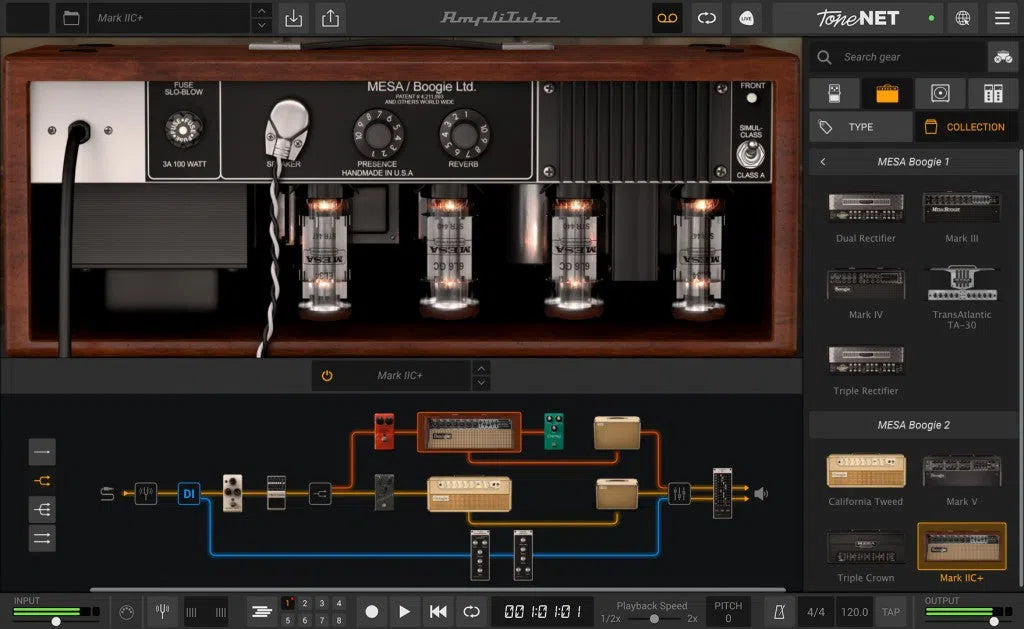
Task: Open the cabinets gear category icon
Action: 940,92
